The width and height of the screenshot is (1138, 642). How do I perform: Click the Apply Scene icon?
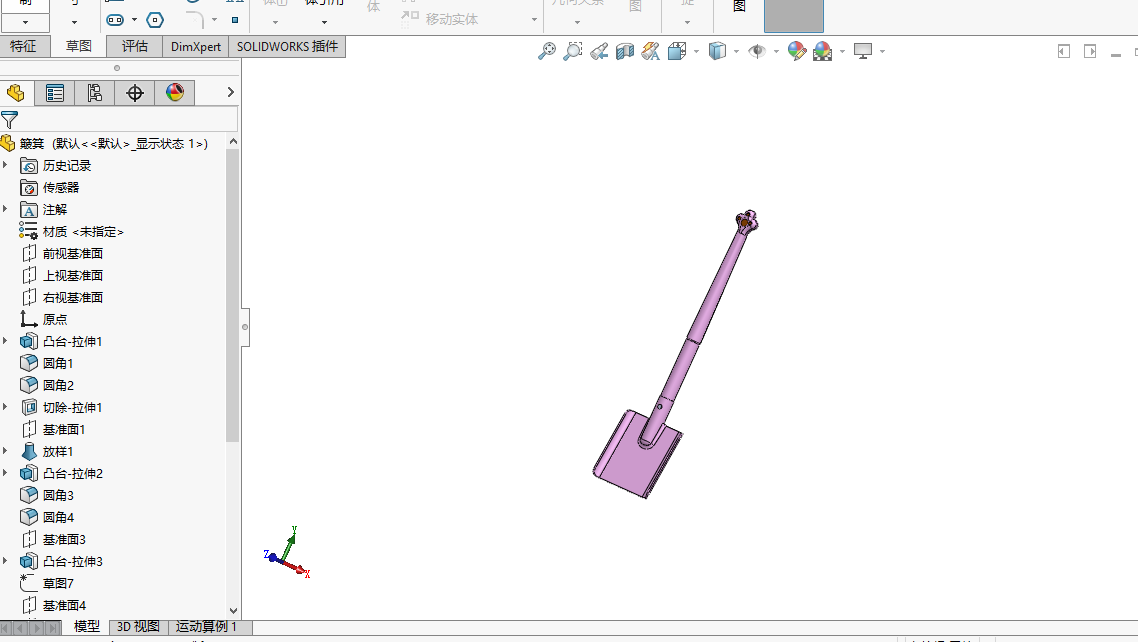coord(822,51)
